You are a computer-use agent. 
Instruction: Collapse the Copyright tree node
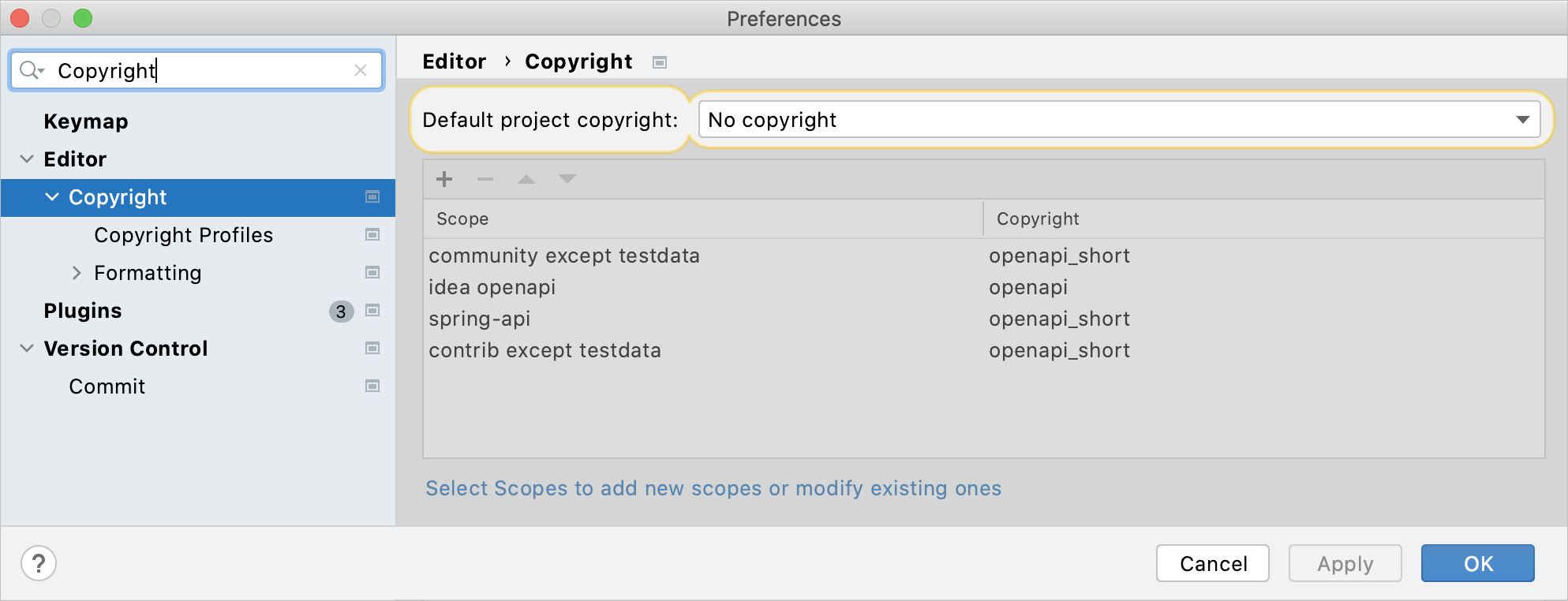(52, 197)
